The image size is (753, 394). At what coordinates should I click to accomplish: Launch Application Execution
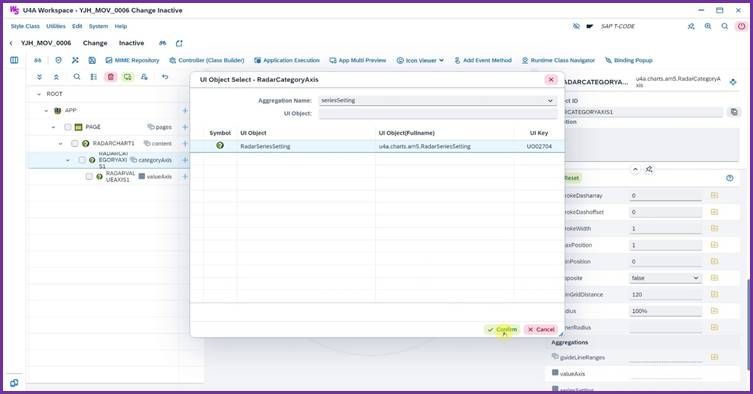(287, 61)
